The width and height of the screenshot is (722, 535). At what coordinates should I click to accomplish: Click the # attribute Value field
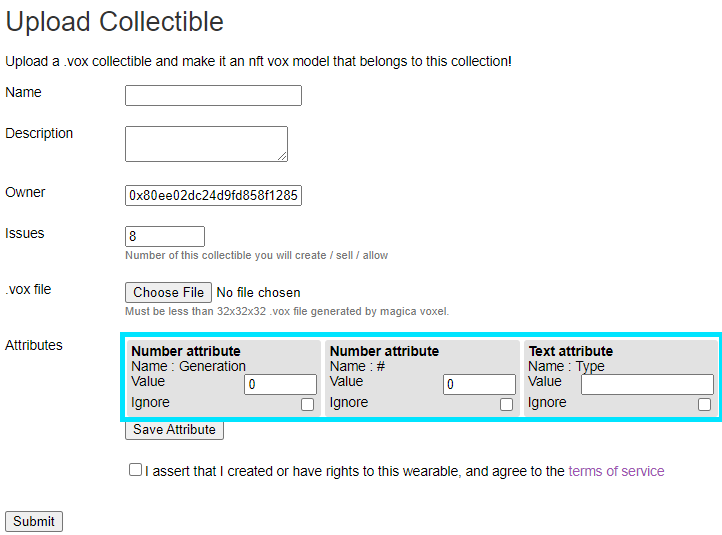tap(479, 385)
